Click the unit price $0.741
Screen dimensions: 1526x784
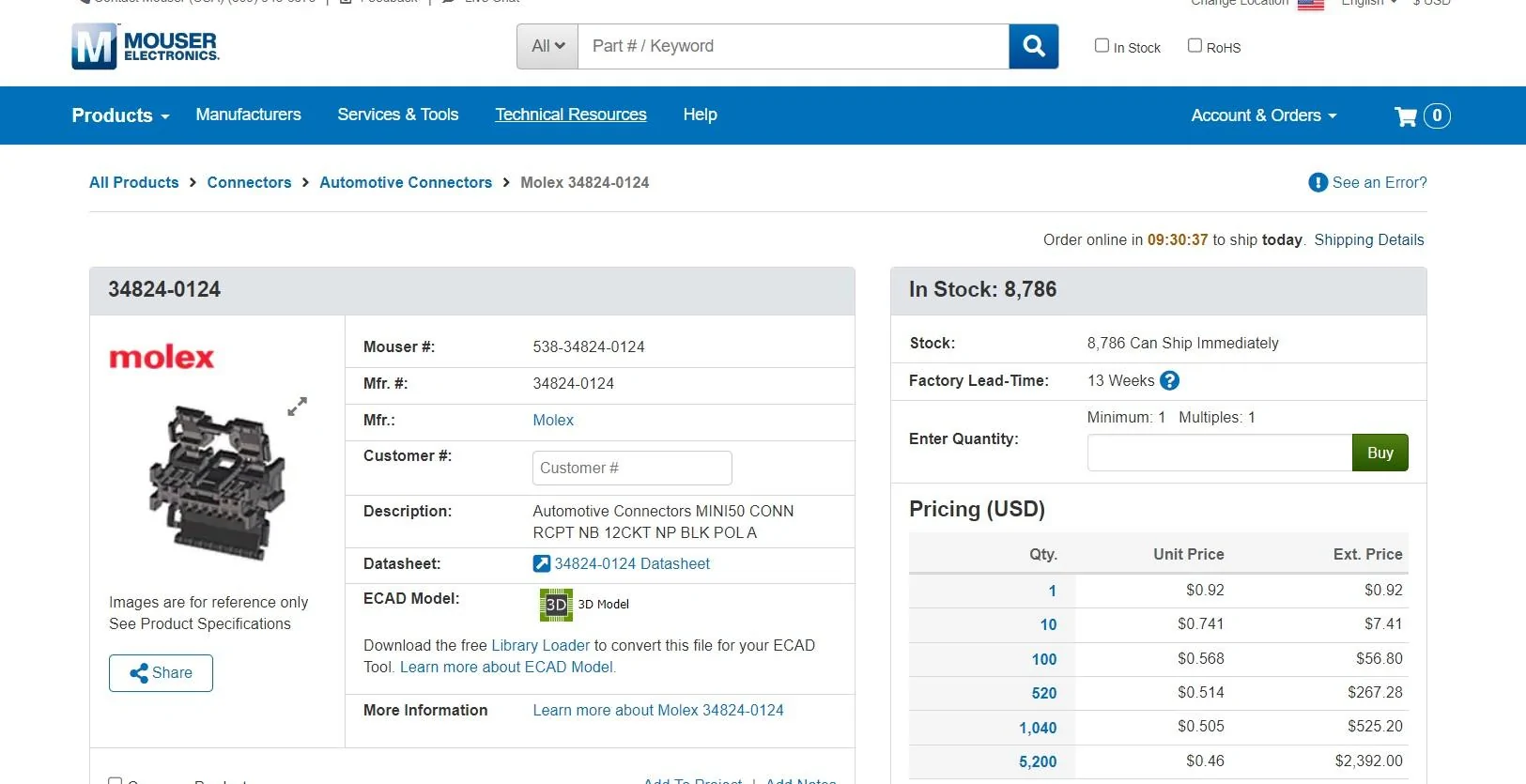(x=1201, y=623)
